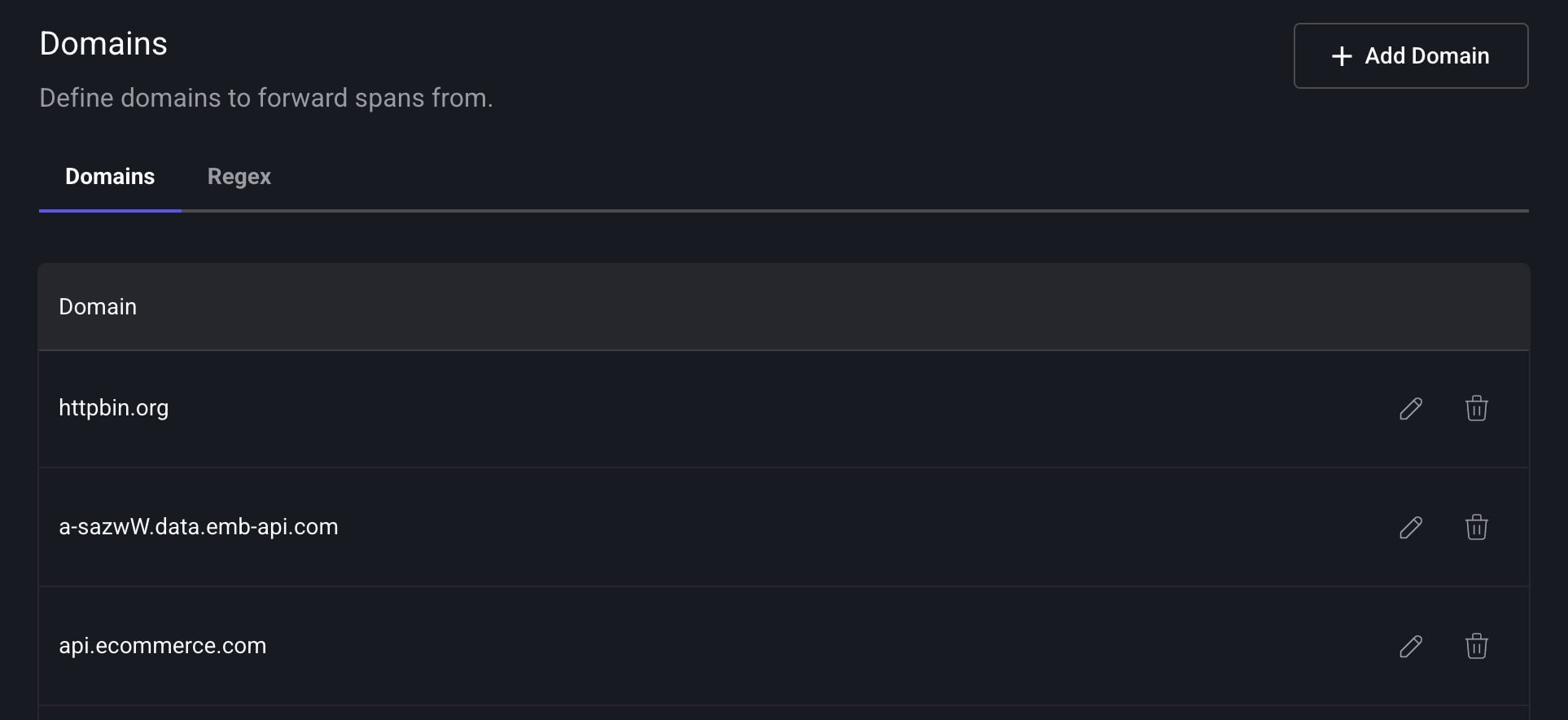Click the Domain column header

pos(98,307)
